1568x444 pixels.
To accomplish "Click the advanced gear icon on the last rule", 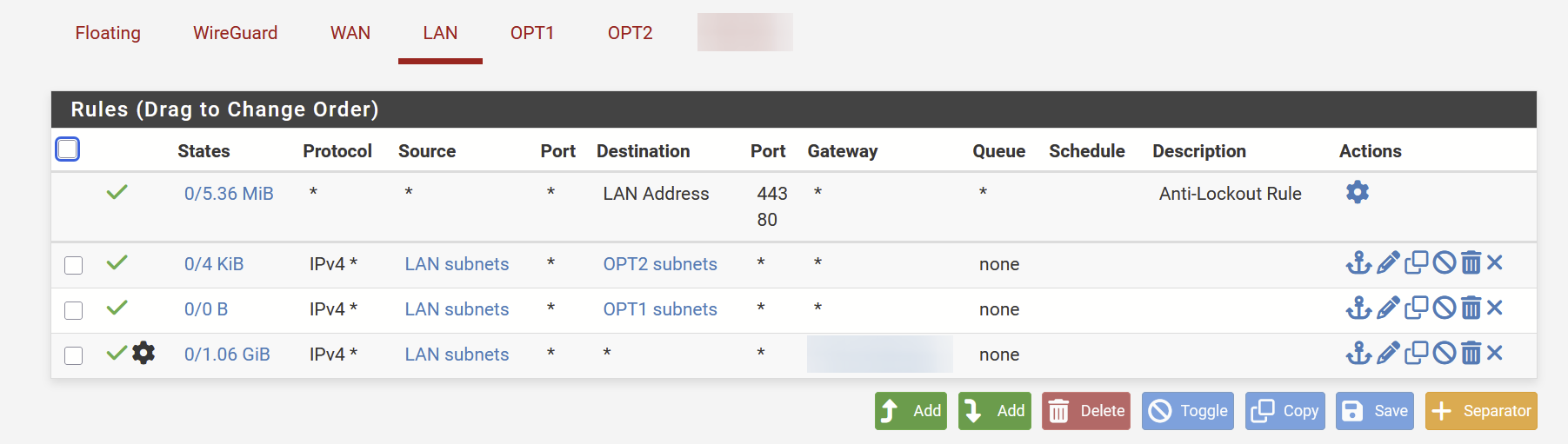I will tap(143, 353).
